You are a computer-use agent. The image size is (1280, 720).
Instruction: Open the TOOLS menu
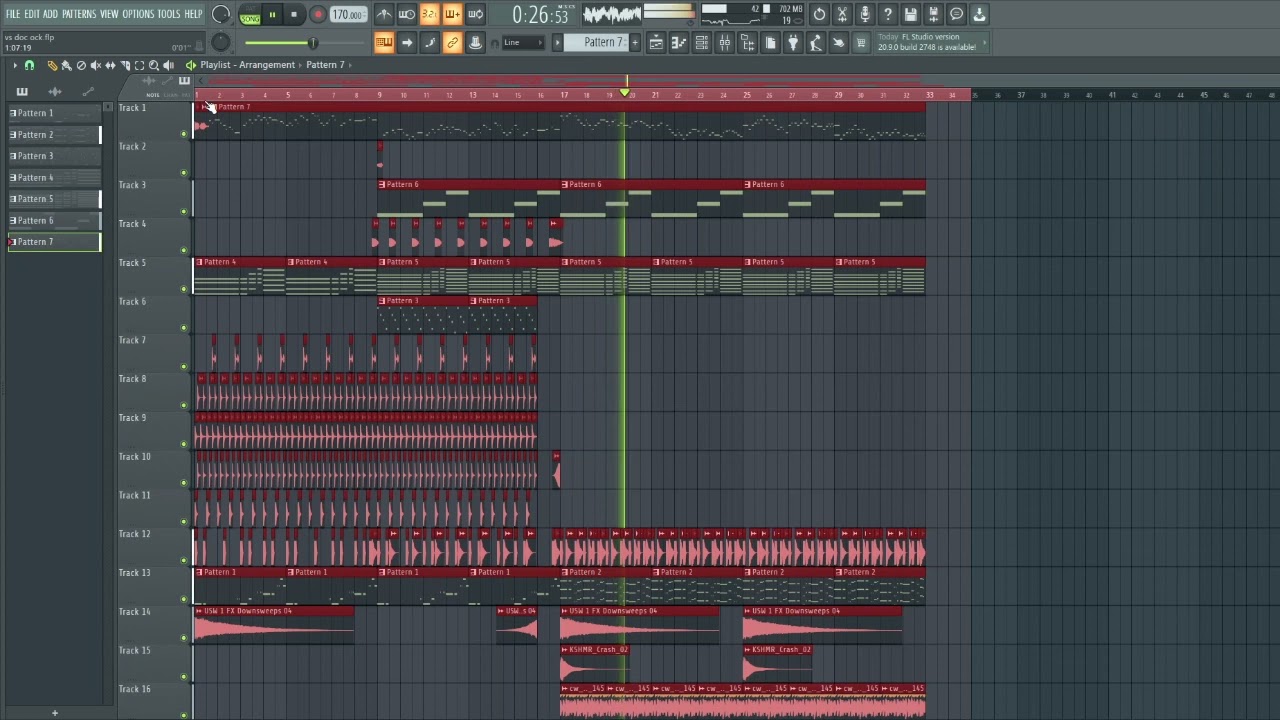pos(168,14)
